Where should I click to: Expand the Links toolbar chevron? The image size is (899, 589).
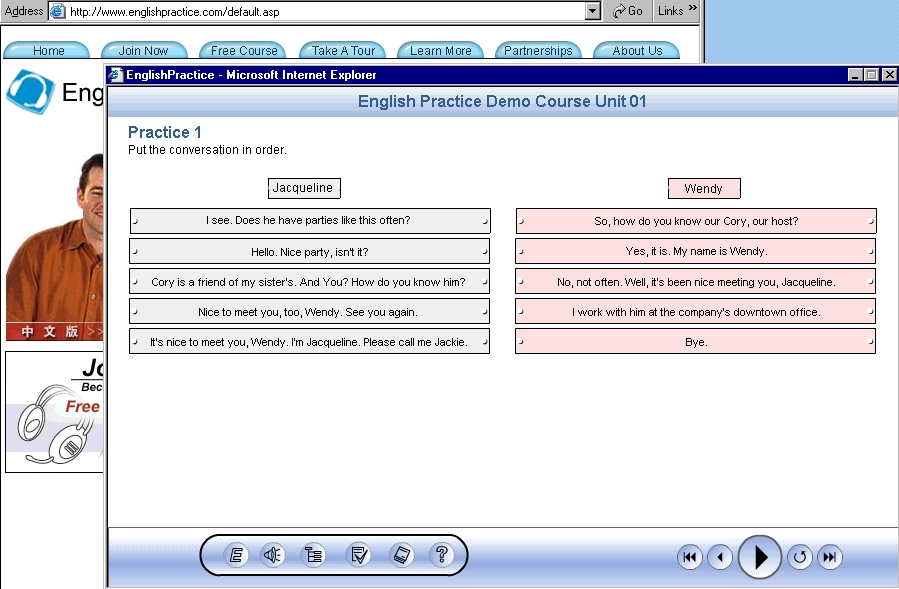tap(693, 9)
